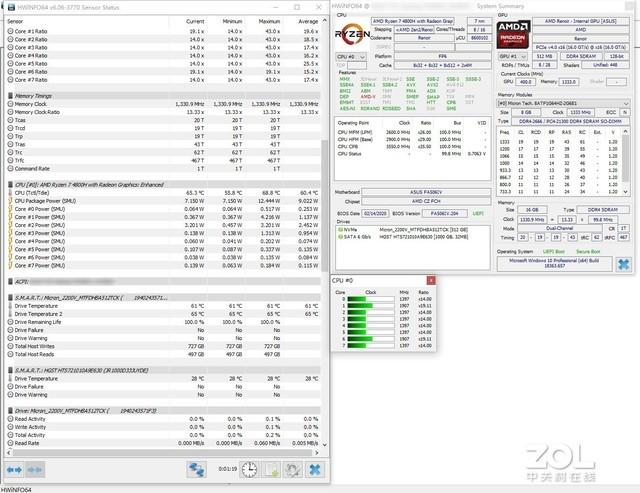
Task: Click the greyed shrink-columns arrows button
Action: point(35,470)
